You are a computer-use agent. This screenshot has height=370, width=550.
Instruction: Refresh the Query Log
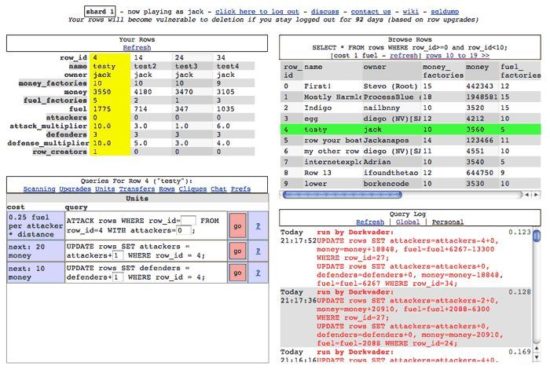pyautogui.click(x=370, y=222)
